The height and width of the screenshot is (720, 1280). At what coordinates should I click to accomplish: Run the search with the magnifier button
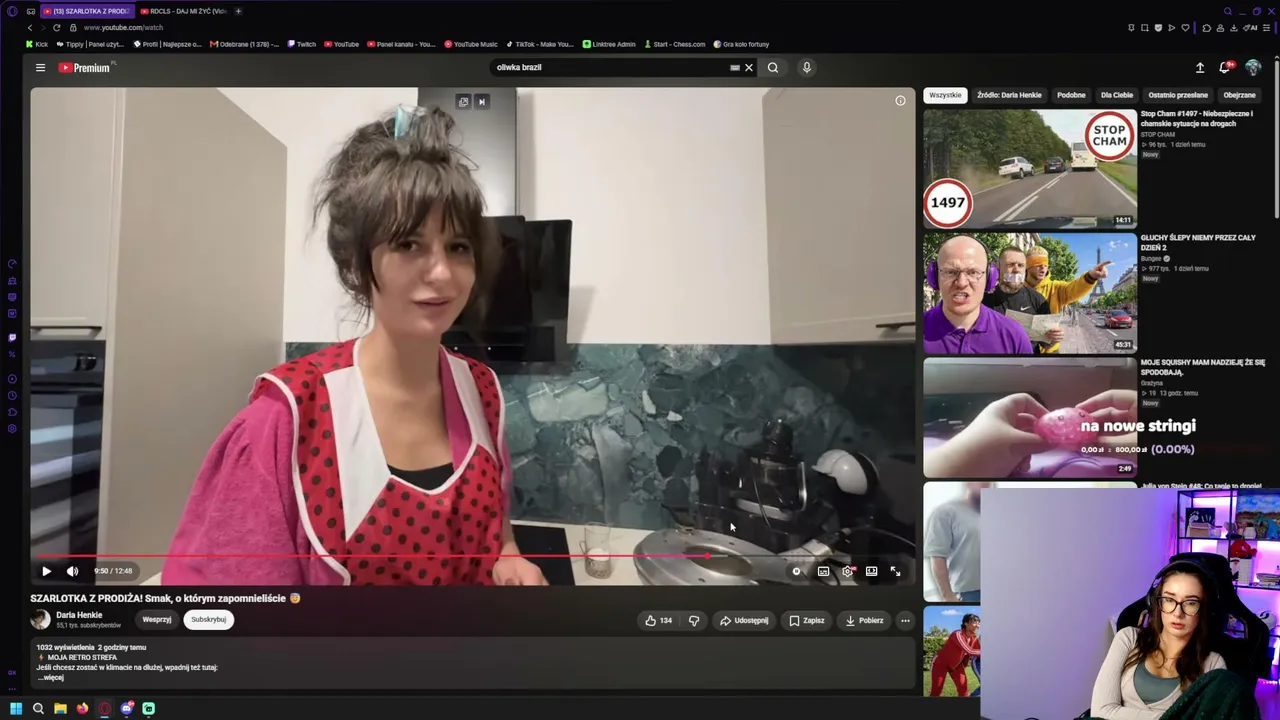pyautogui.click(x=773, y=68)
